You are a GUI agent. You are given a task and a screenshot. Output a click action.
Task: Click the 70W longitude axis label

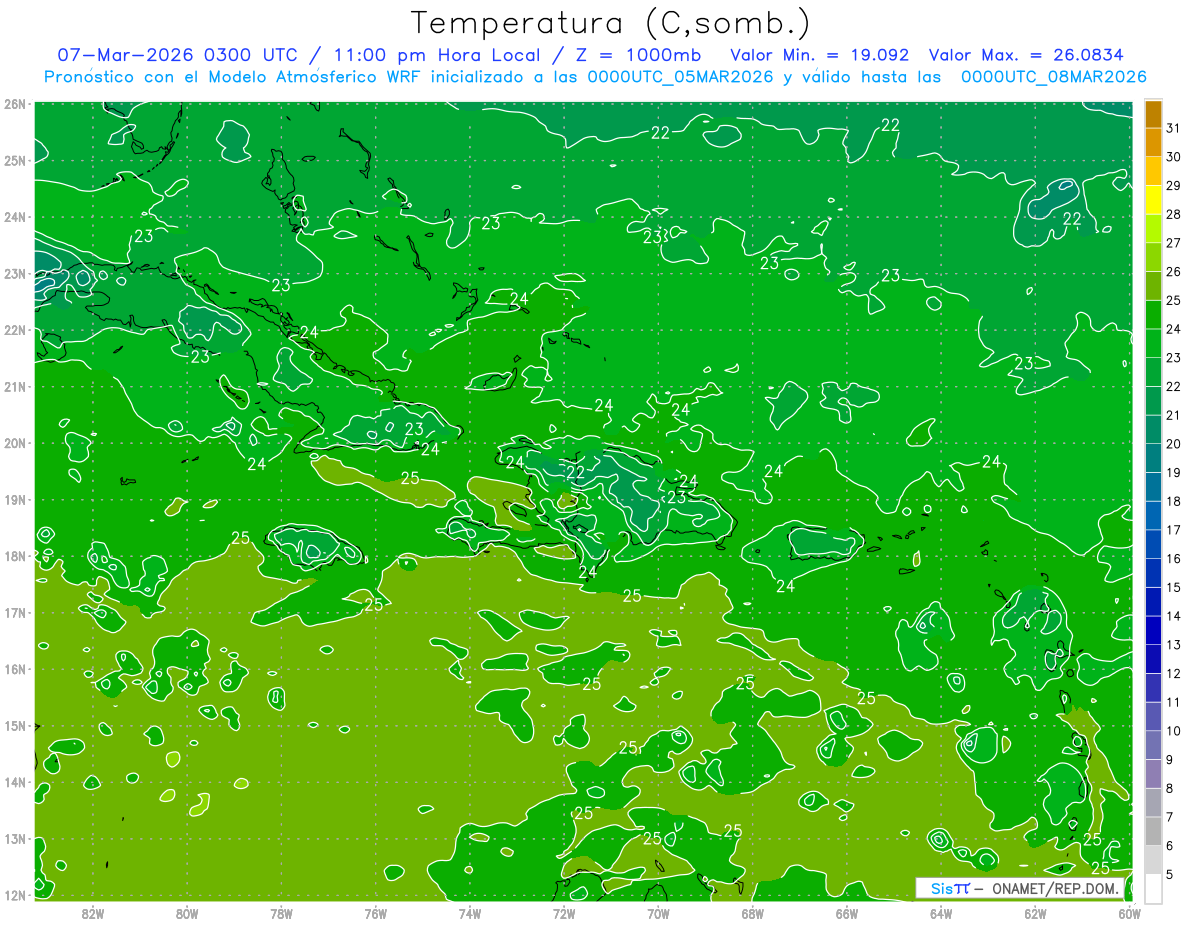(658, 914)
